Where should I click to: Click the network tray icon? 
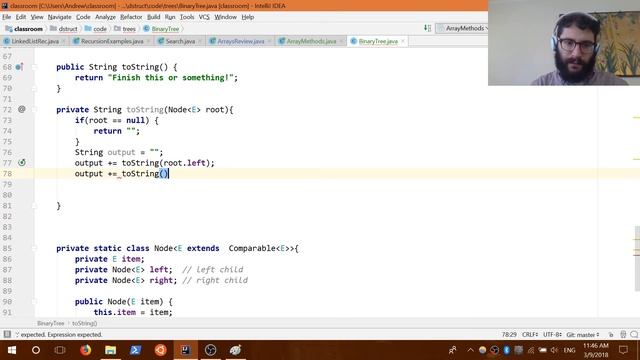(531, 350)
